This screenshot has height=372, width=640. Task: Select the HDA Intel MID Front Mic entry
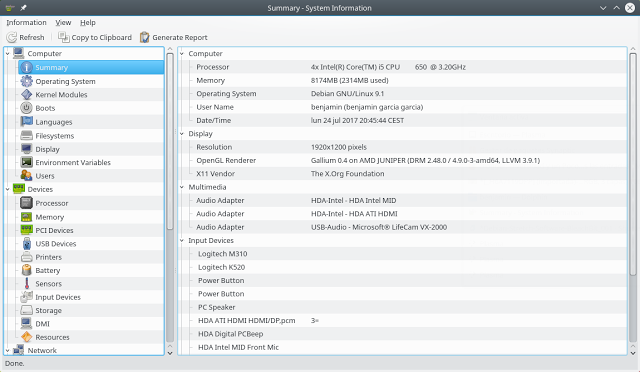[x=402, y=347]
